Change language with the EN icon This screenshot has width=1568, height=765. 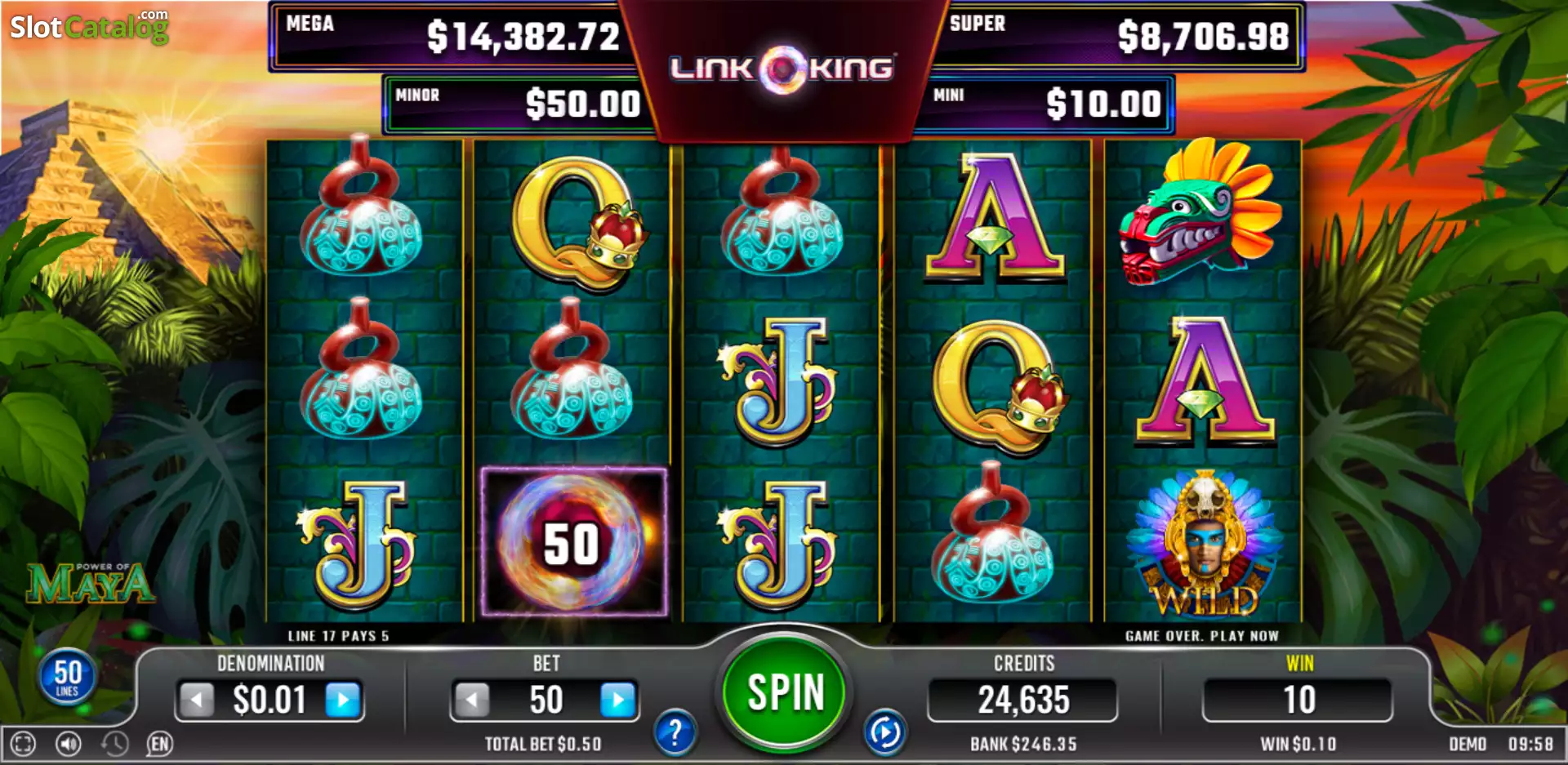coord(160,744)
